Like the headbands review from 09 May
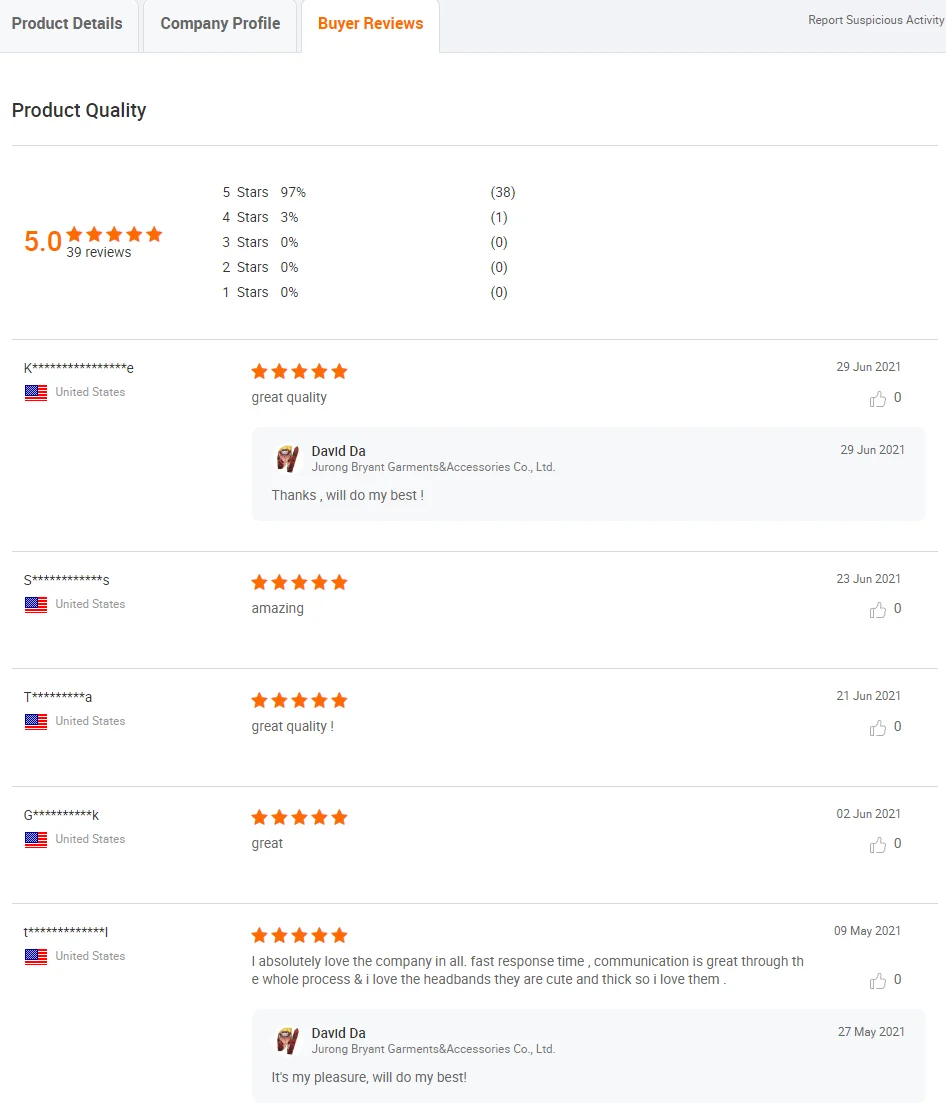 878,981
